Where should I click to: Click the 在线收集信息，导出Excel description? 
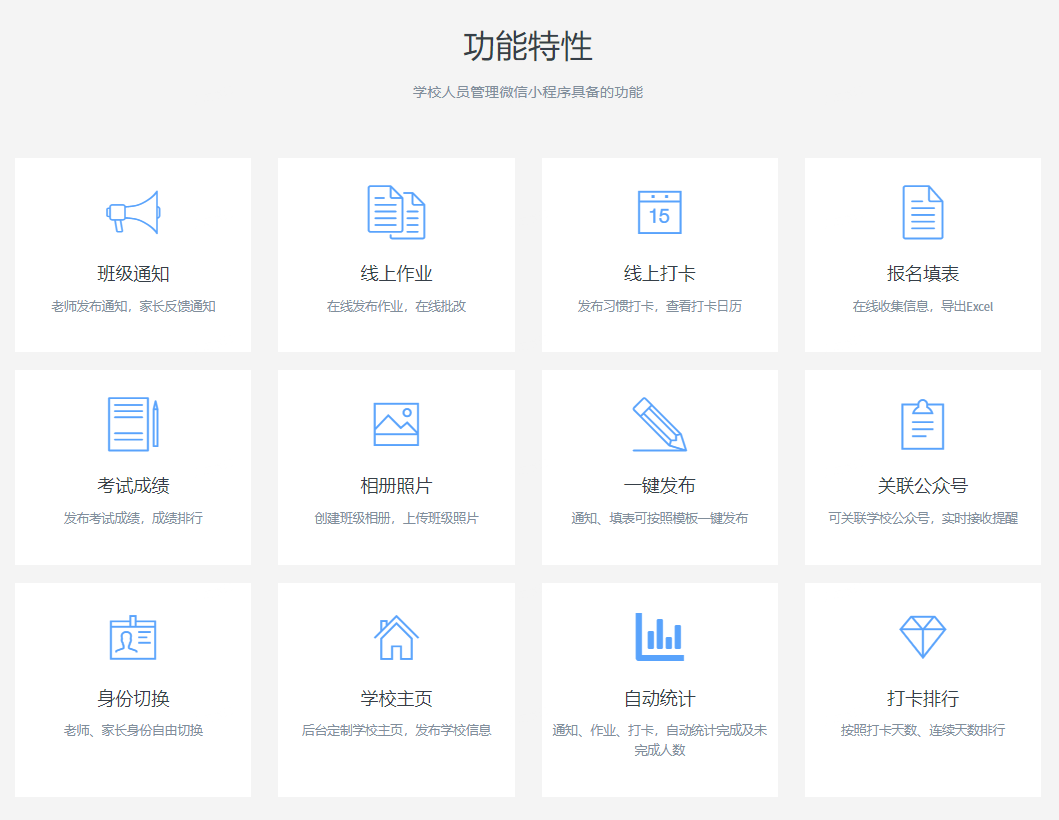click(922, 306)
